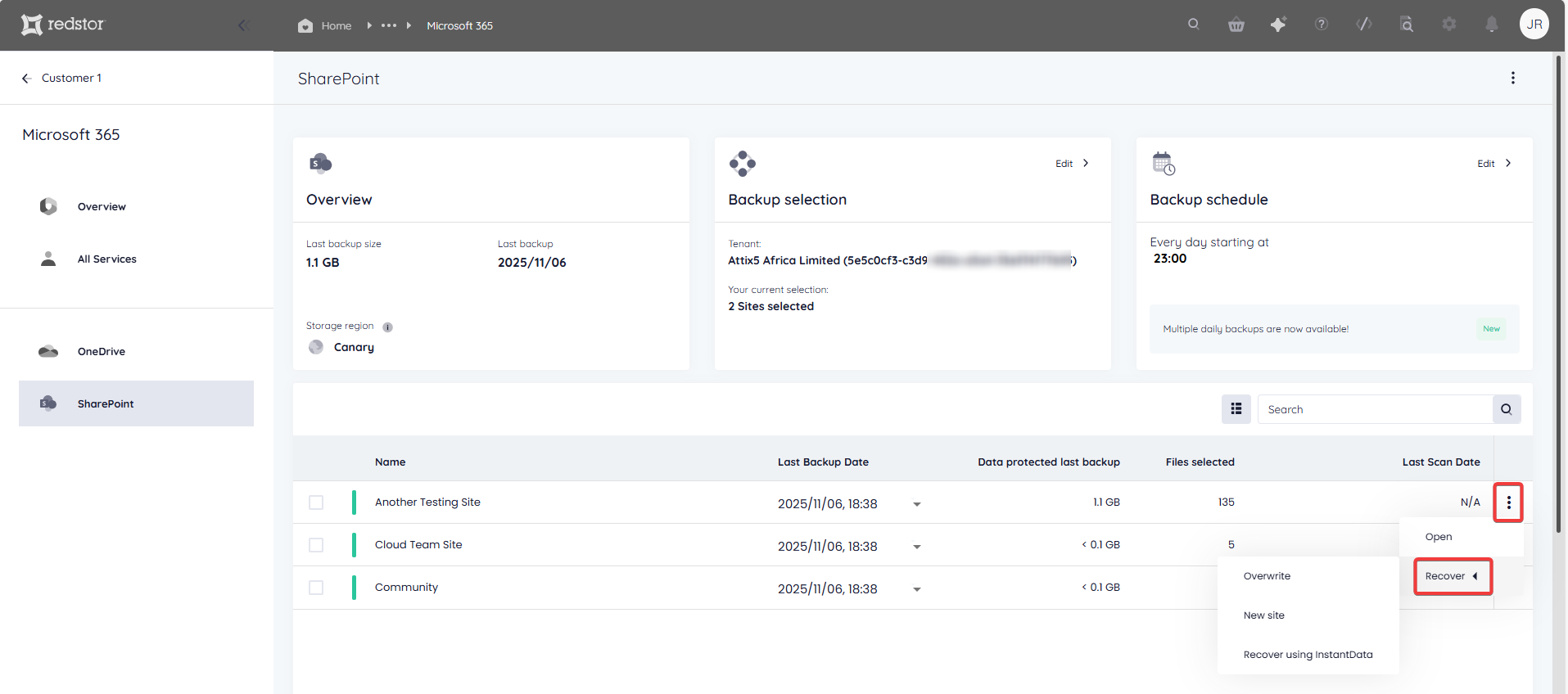Click the Backup selection card icon
Screen dimensions: 1568x694
(x=743, y=163)
